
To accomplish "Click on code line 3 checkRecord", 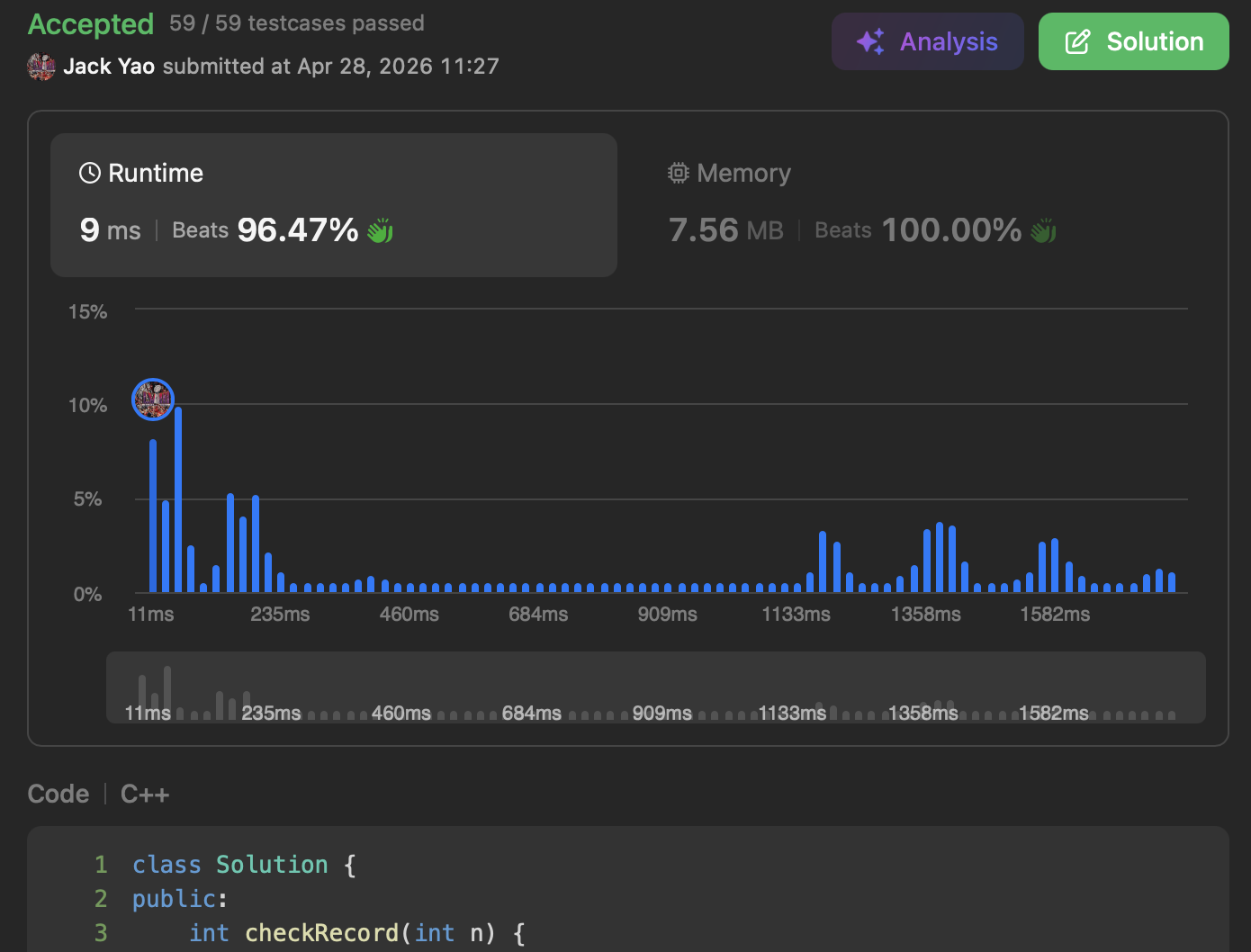I will click(321, 933).
